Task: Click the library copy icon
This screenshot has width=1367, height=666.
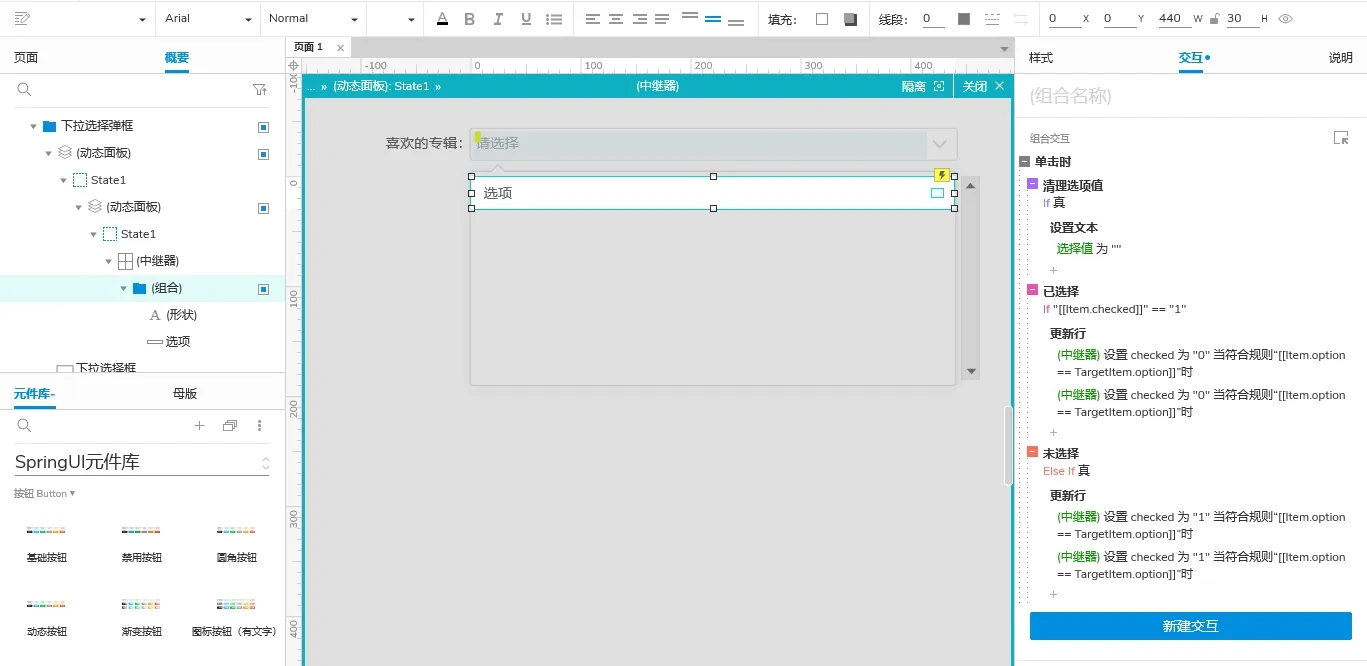Action: coord(230,426)
